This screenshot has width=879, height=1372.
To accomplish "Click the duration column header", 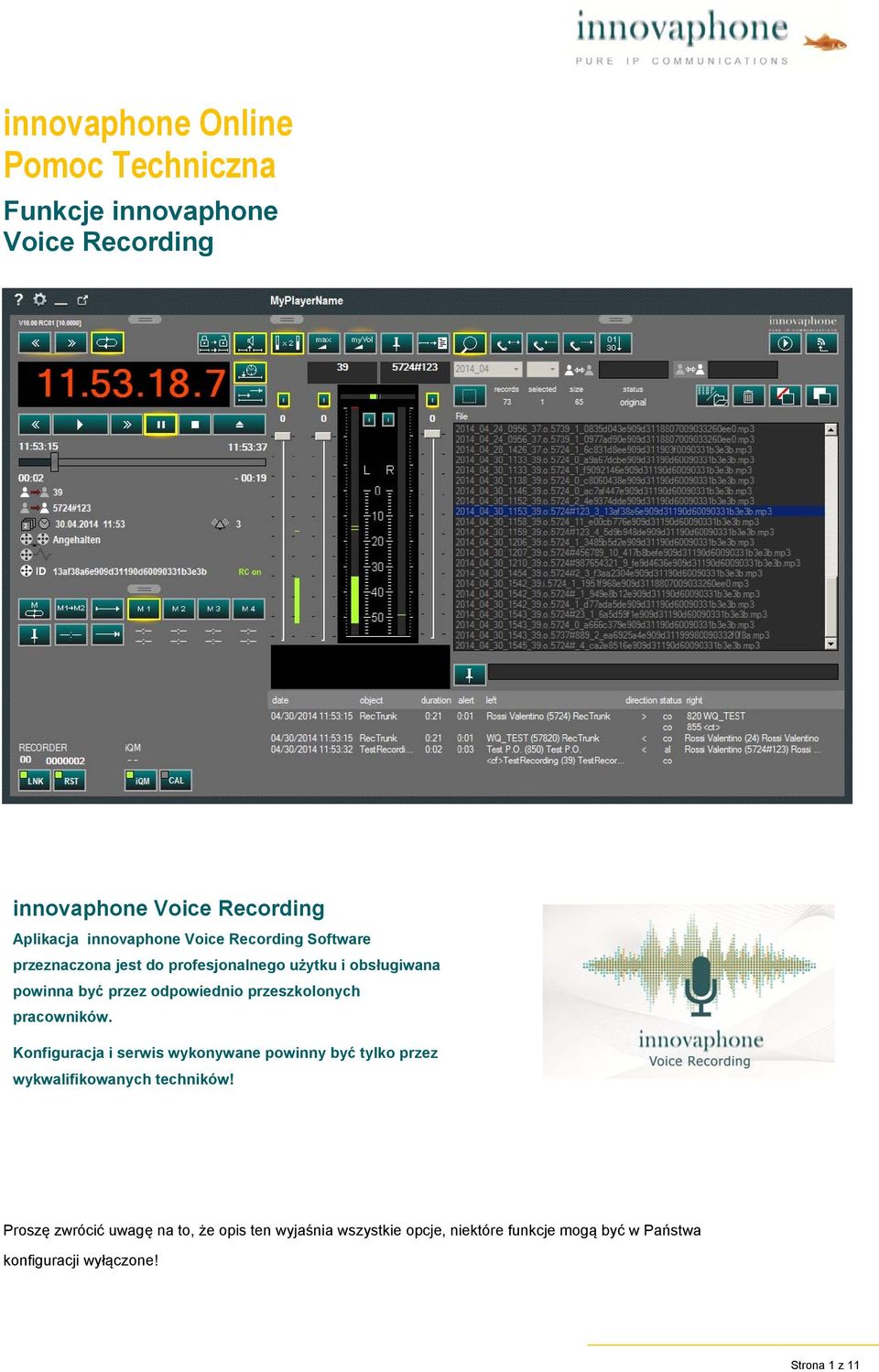I will (x=436, y=701).
